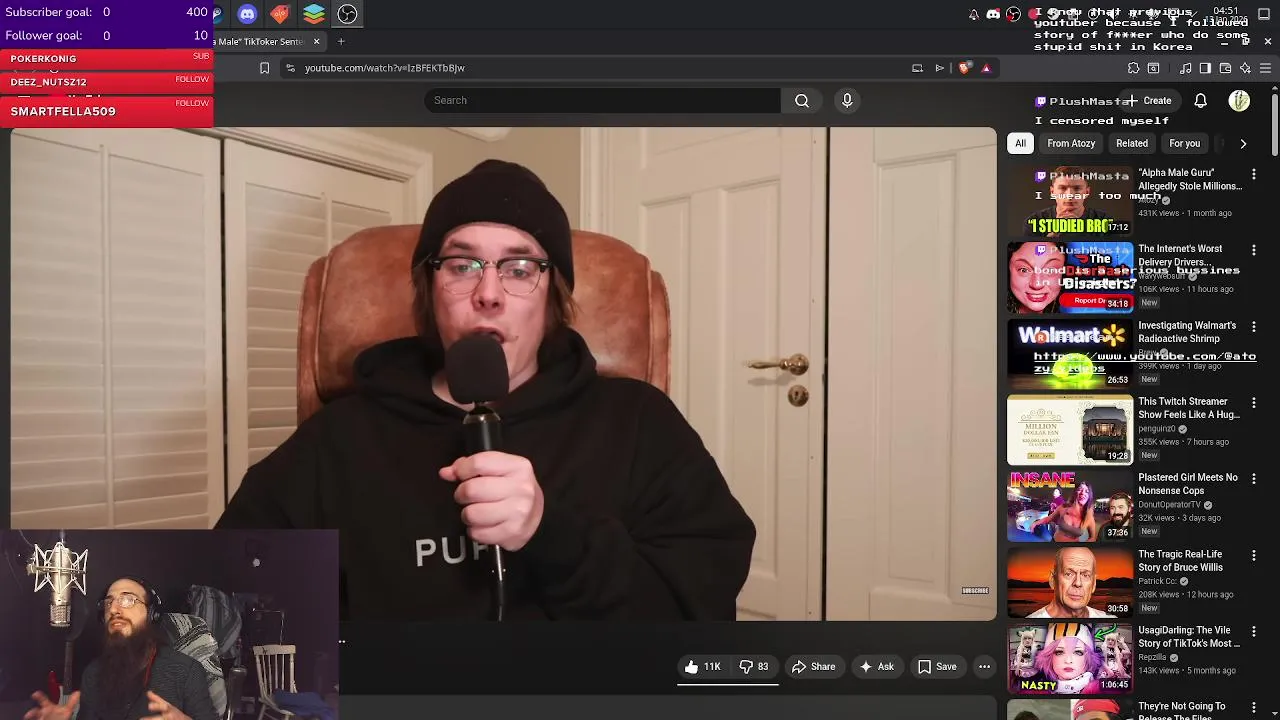The height and width of the screenshot is (720, 1280).
Task: Open options menu for Plastered Girl Meets video
Action: click(x=1254, y=479)
